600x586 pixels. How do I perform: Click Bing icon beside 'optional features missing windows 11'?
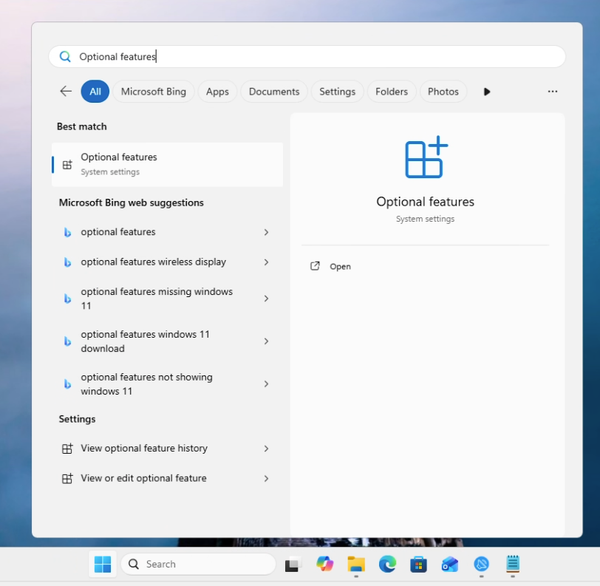67,299
